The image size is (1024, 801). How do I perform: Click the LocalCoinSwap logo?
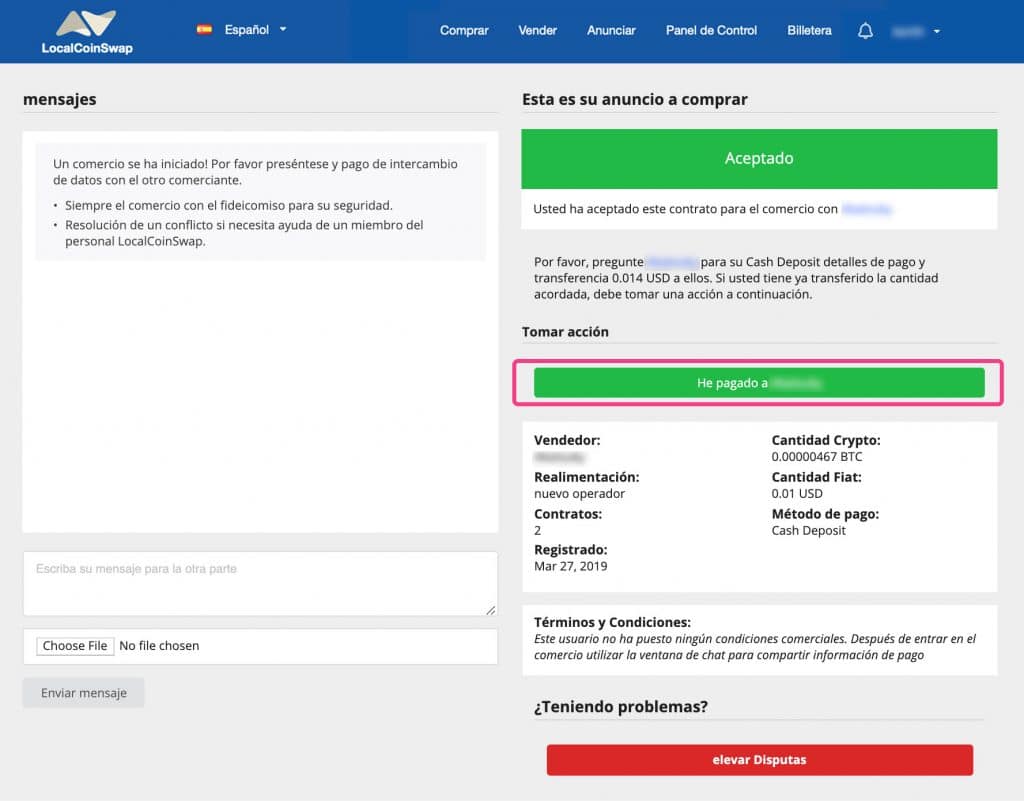click(x=87, y=32)
